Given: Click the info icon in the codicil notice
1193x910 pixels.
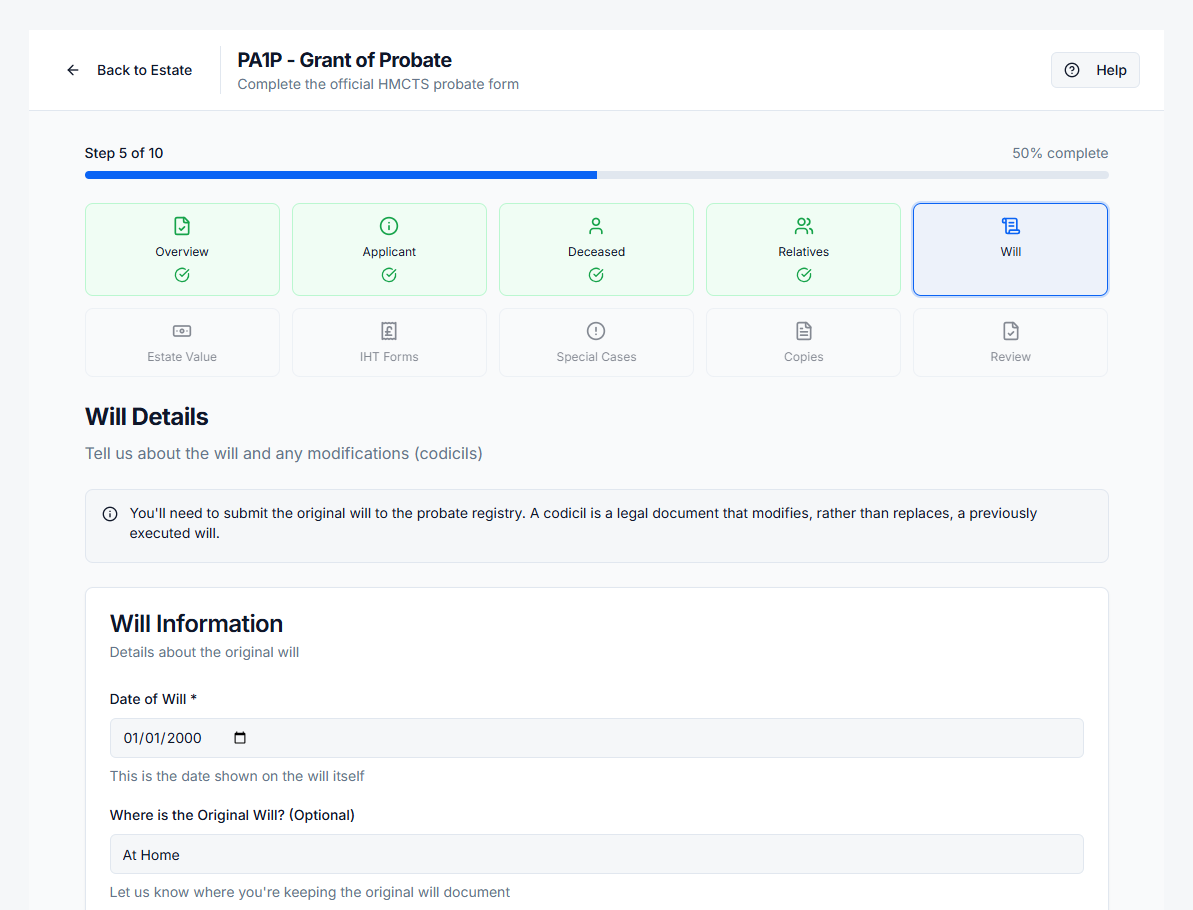Looking at the screenshot, I should (x=109, y=513).
